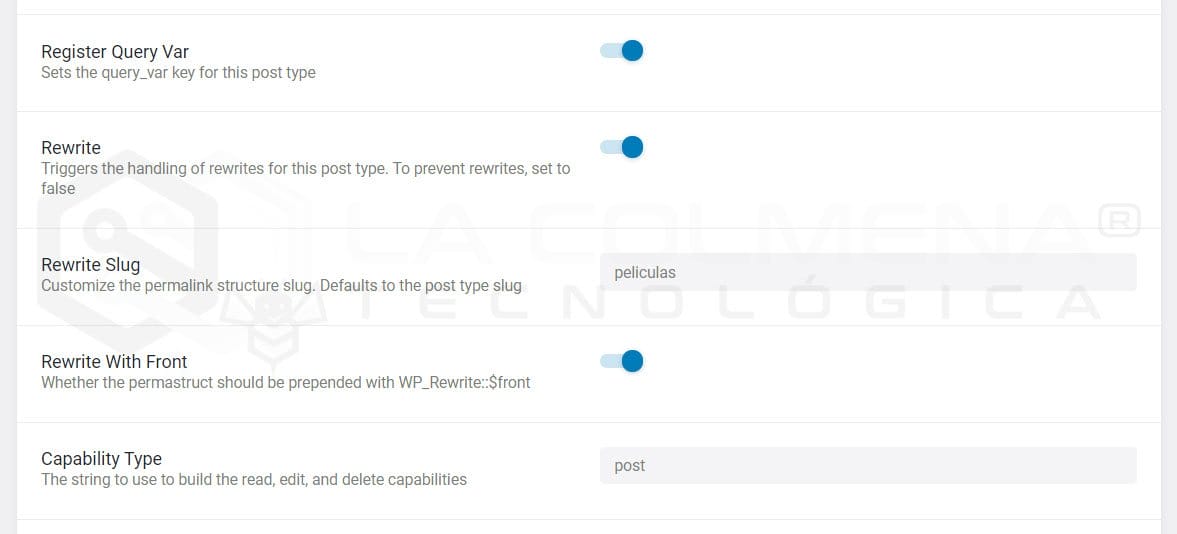
Task: Click the read, edit, delete capabilities description
Action: coord(254,480)
